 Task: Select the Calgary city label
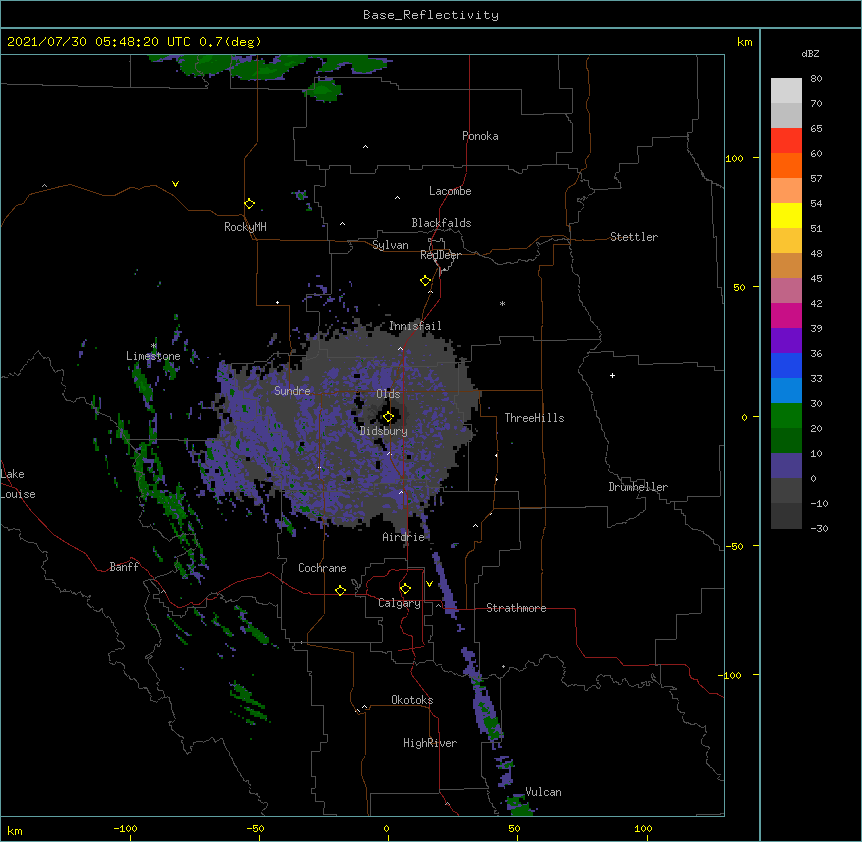pyautogui.click(x=399, y=603)
